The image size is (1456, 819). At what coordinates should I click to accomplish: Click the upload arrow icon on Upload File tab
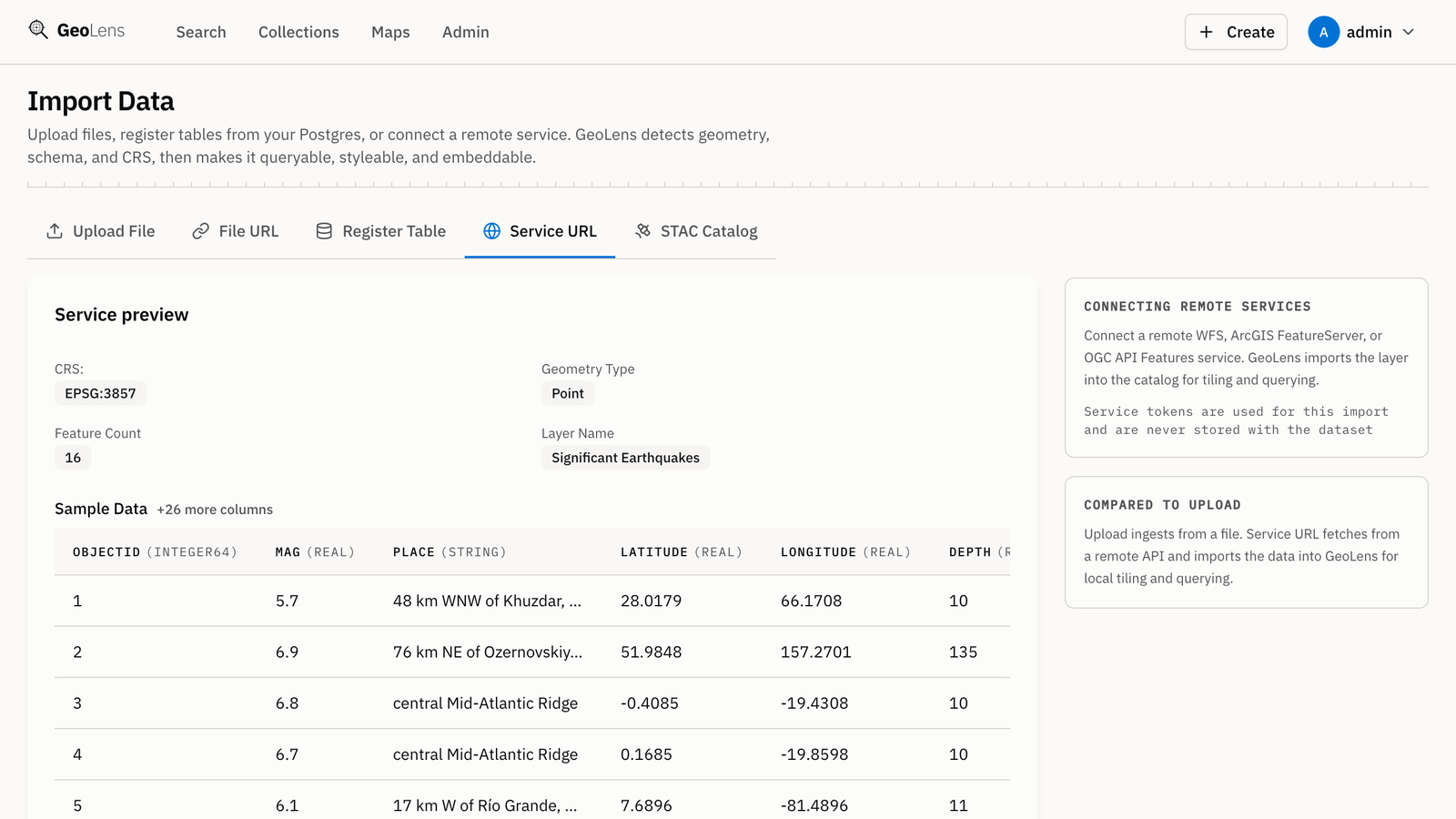[55, 231]
